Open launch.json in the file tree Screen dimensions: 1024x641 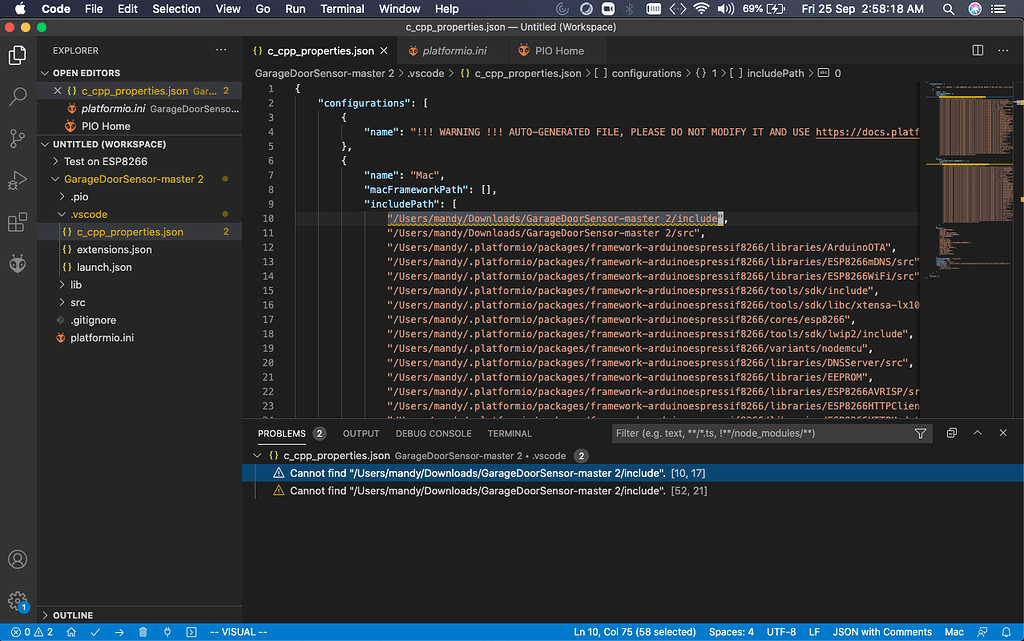click(x=104, y=267)
